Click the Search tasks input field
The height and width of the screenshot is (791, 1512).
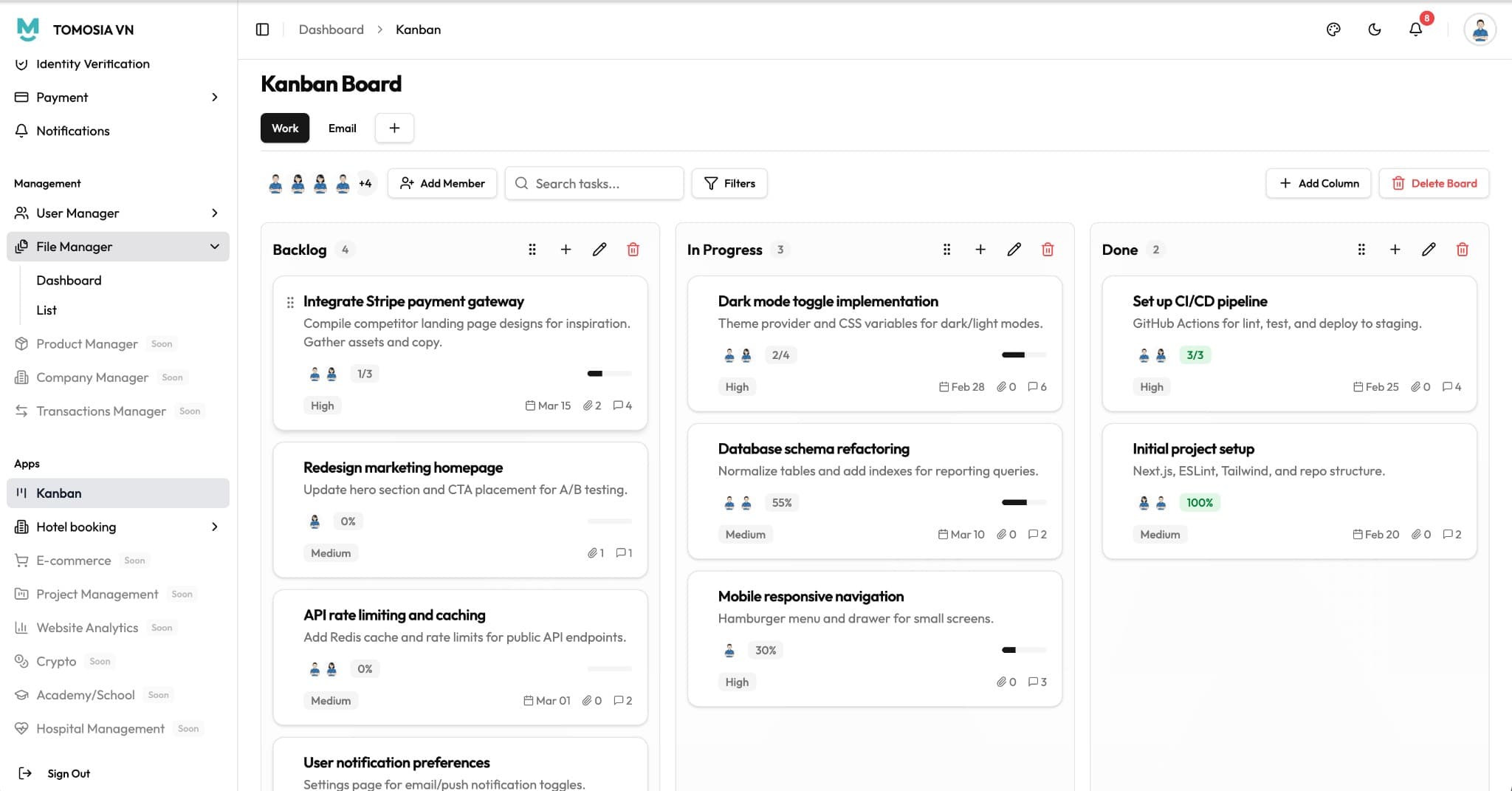(594, 183)
